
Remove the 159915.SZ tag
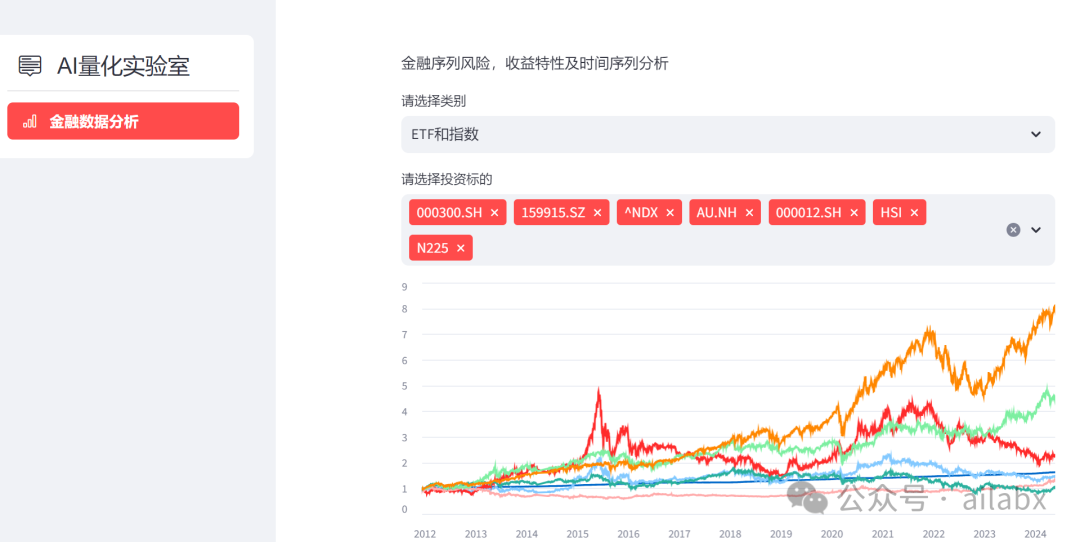click(x=597, y=213)
